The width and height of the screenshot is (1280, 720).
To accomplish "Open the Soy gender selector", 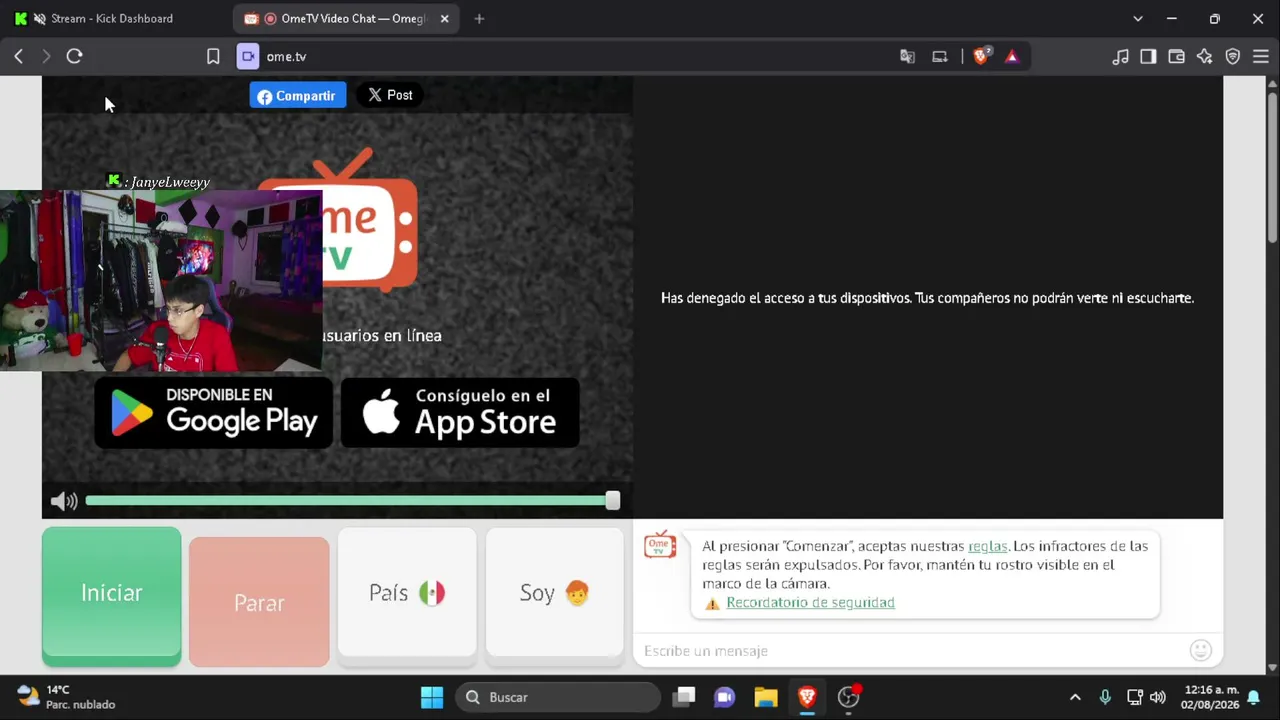I will point(555,593).
